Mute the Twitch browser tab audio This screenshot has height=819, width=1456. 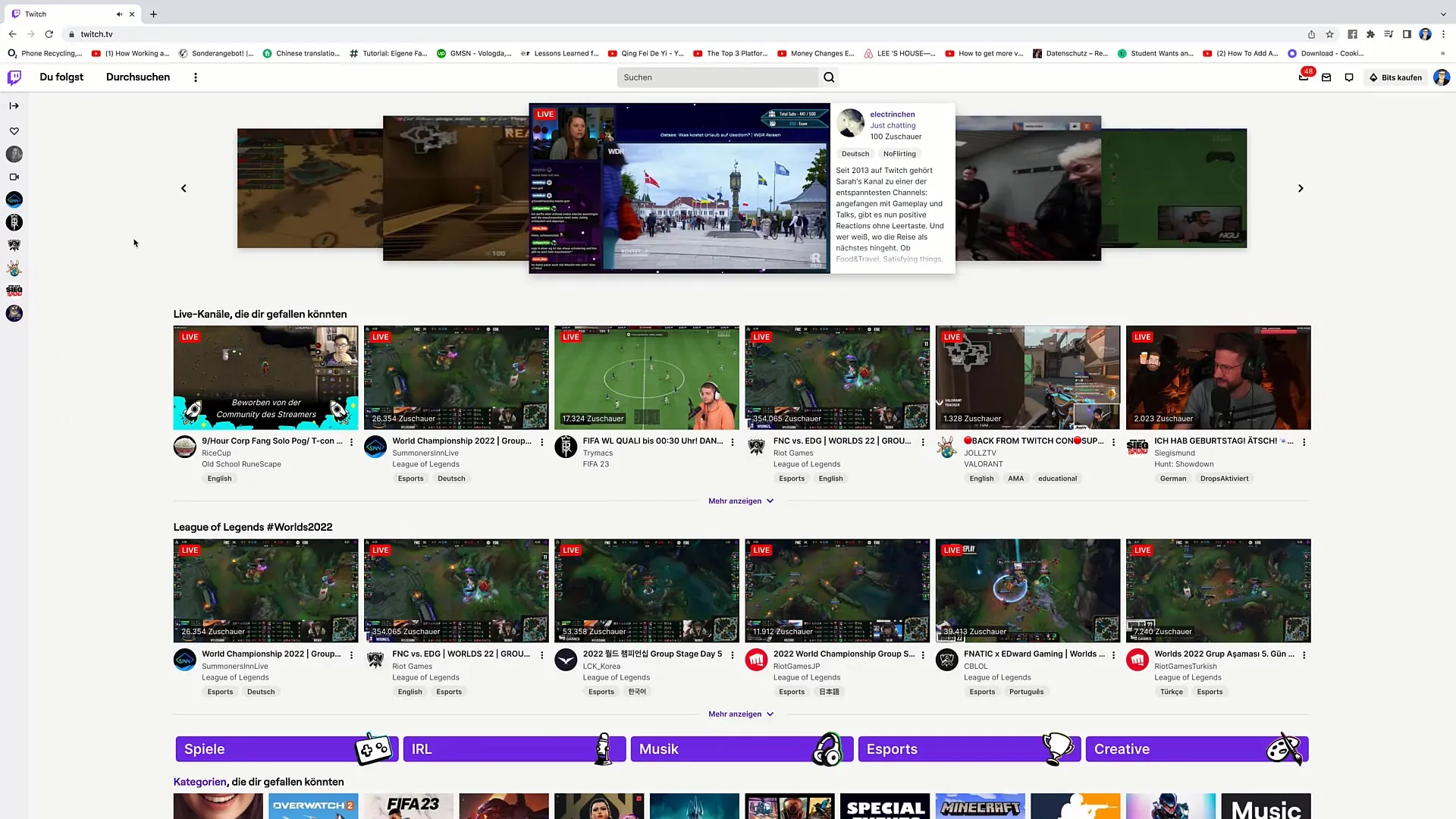[119, 14]
